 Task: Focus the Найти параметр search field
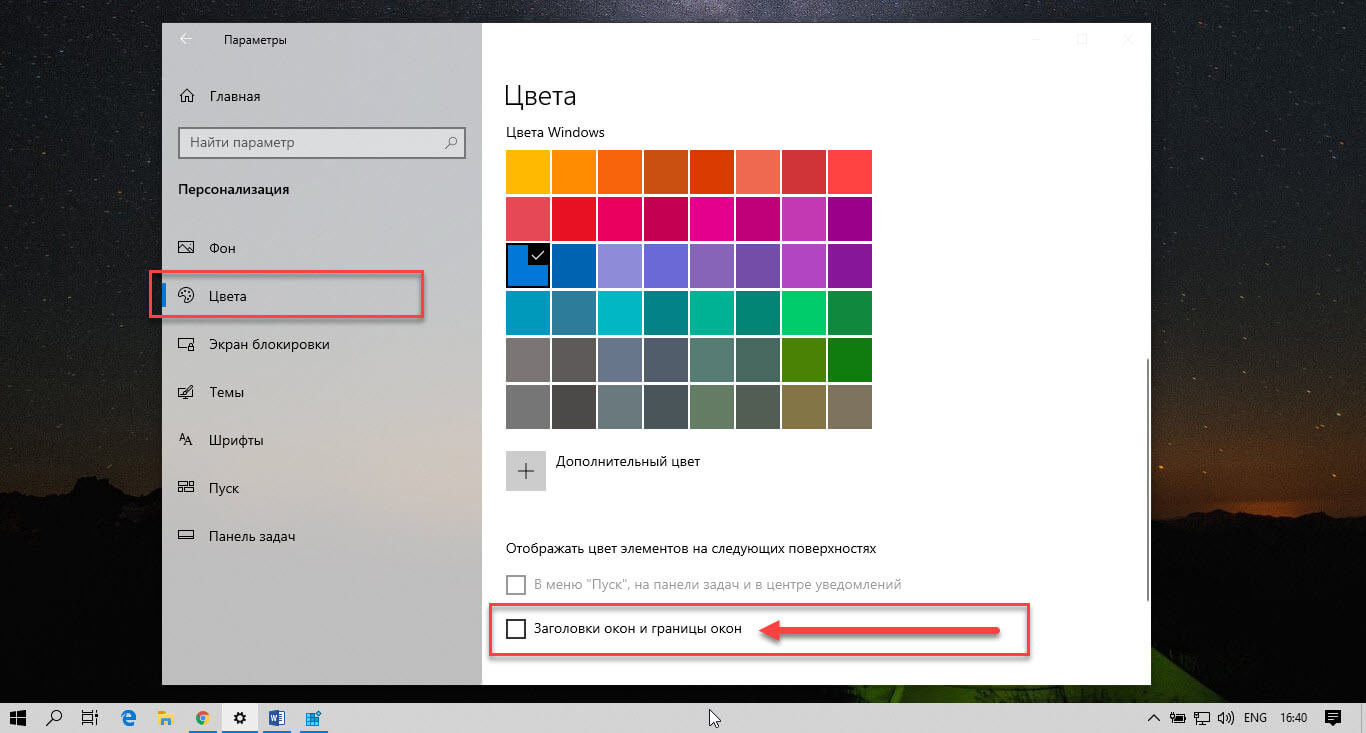pyautogui.click(x=322, y=142)
